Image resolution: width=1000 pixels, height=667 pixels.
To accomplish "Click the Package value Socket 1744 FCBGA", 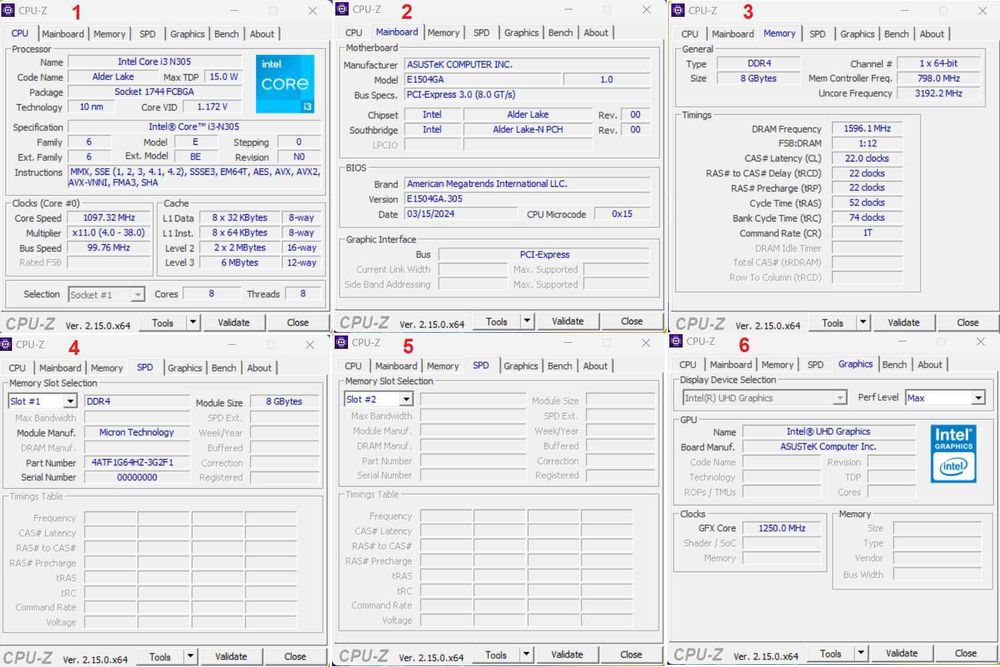I will (154, 92).
